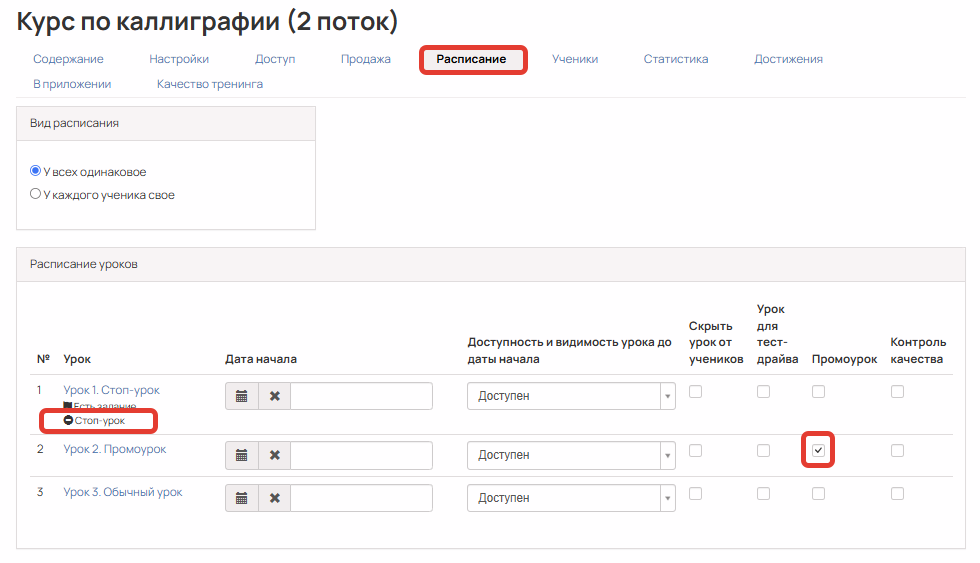Click the Расписание уроков panel header

491,264
